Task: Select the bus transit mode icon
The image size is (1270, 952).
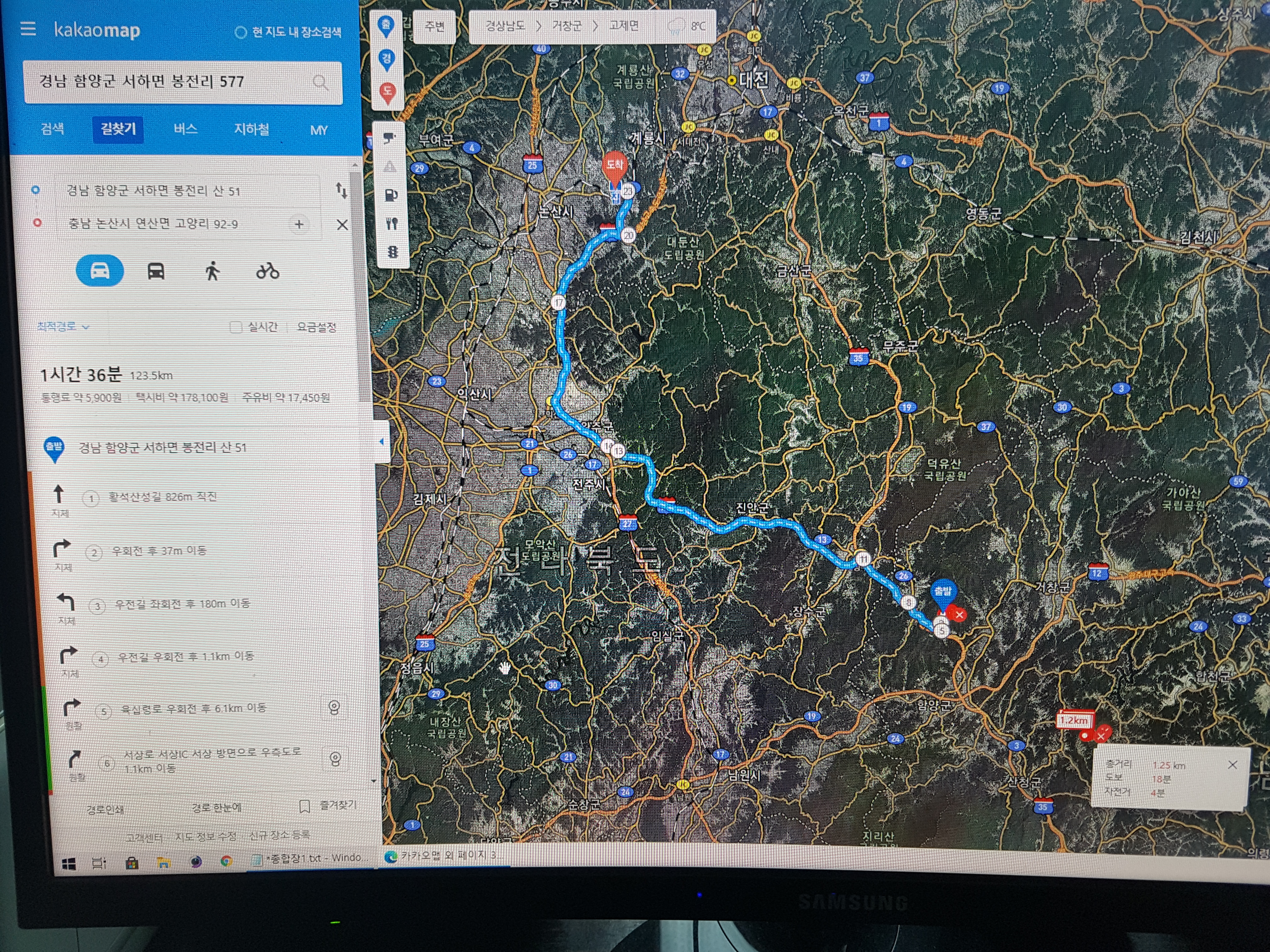Action: pyautogui.click(x=156, y=271)
